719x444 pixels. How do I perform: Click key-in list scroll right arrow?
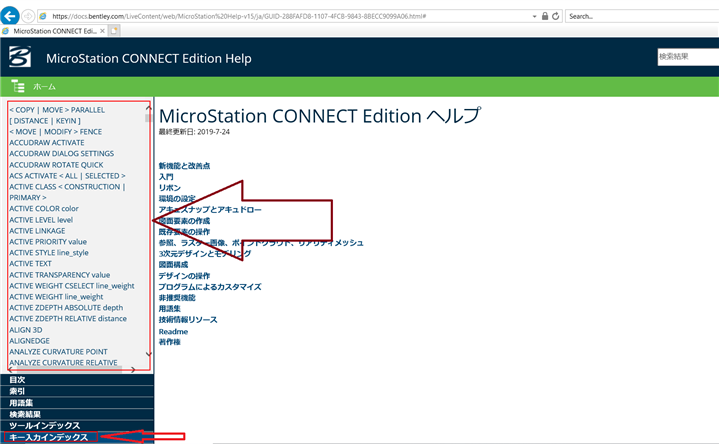coord(133,369)
